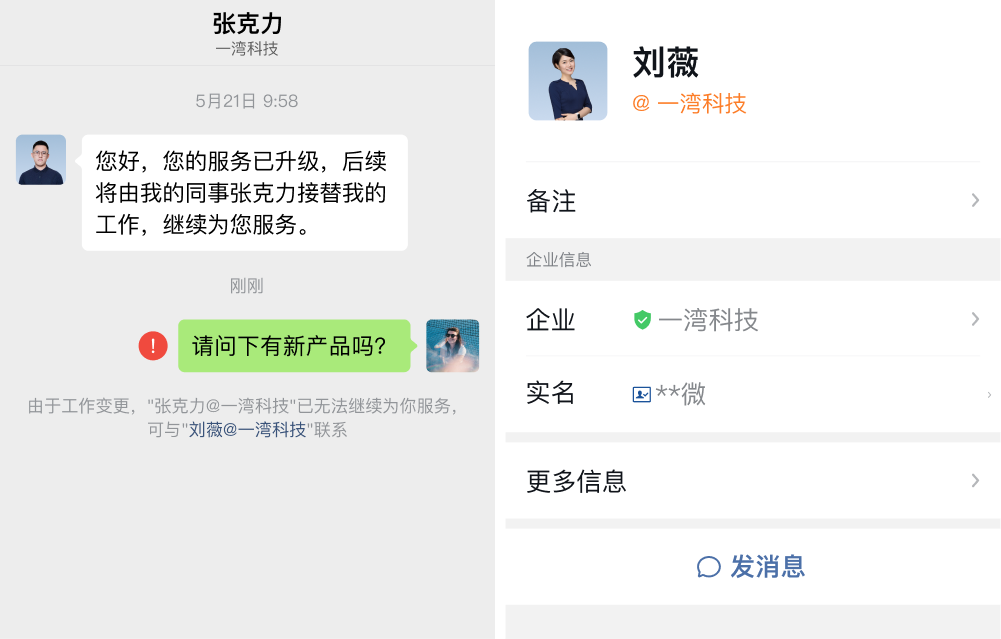
Task: Open the 企业 row arrow
Action: pyautogui.click(x=975, y=319)
